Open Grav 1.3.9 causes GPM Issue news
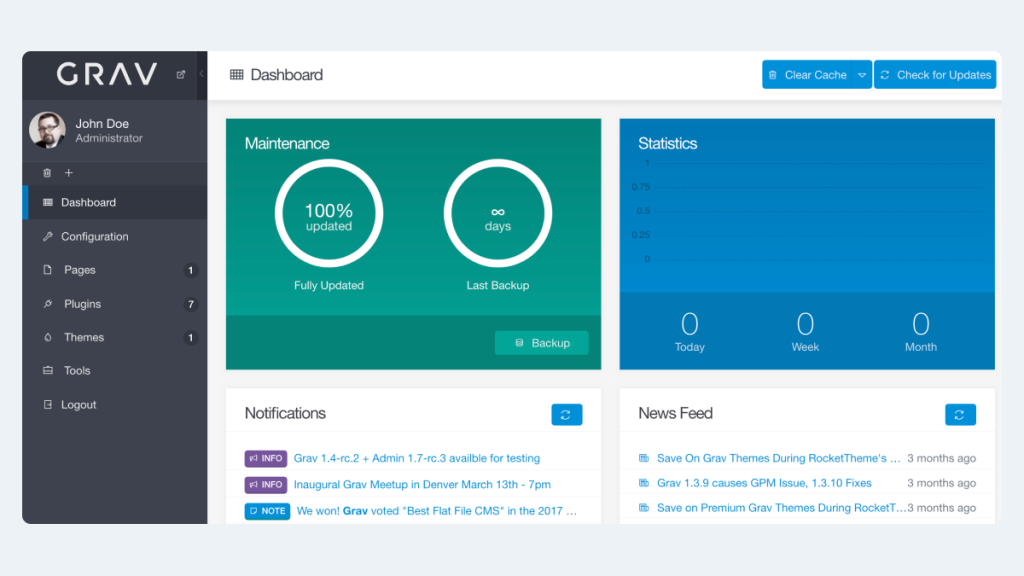 (x=764, y=483)
